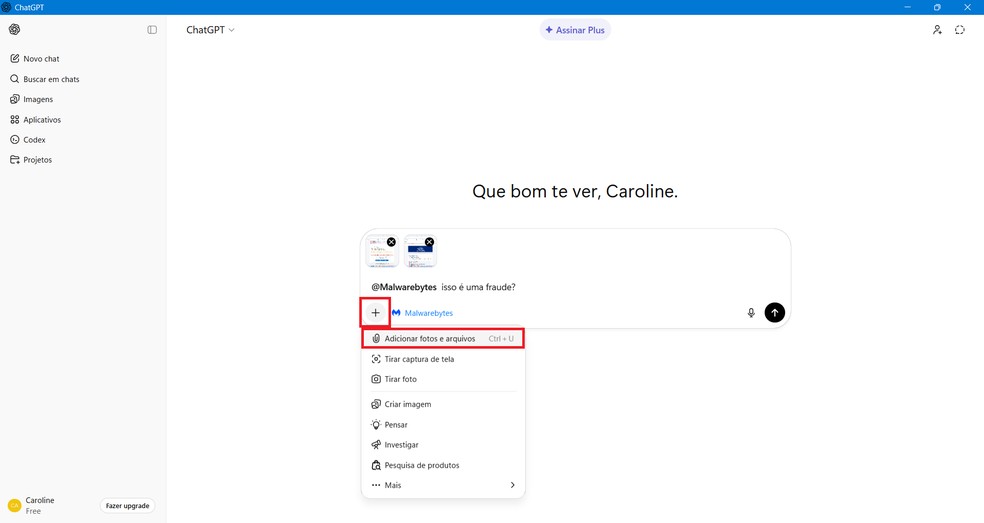The width and height of the screenshot is (984, 523).
Task: Select Criar imagem
Action: click(443, 404)
